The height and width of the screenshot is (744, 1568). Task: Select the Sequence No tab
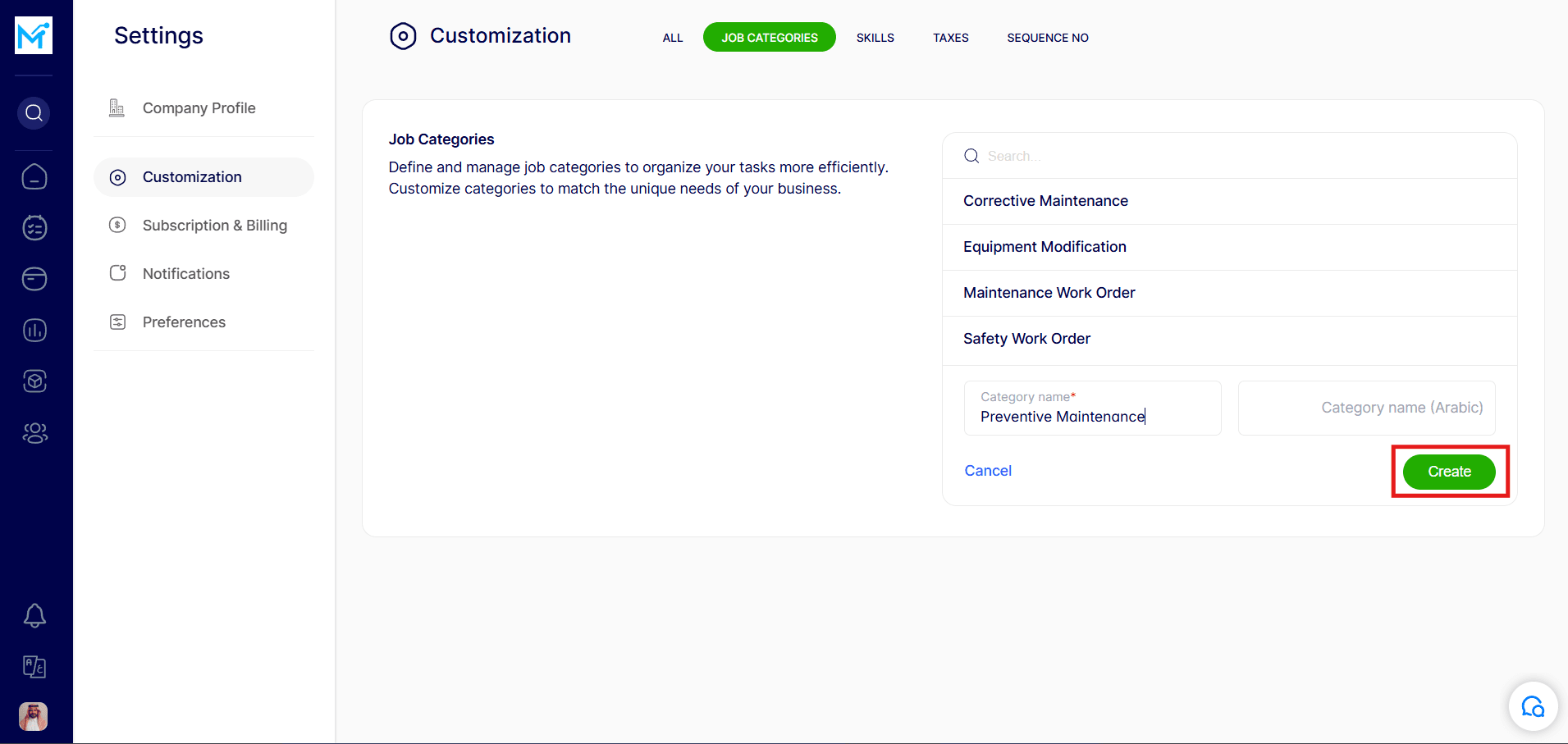(x=1047, y=38)
